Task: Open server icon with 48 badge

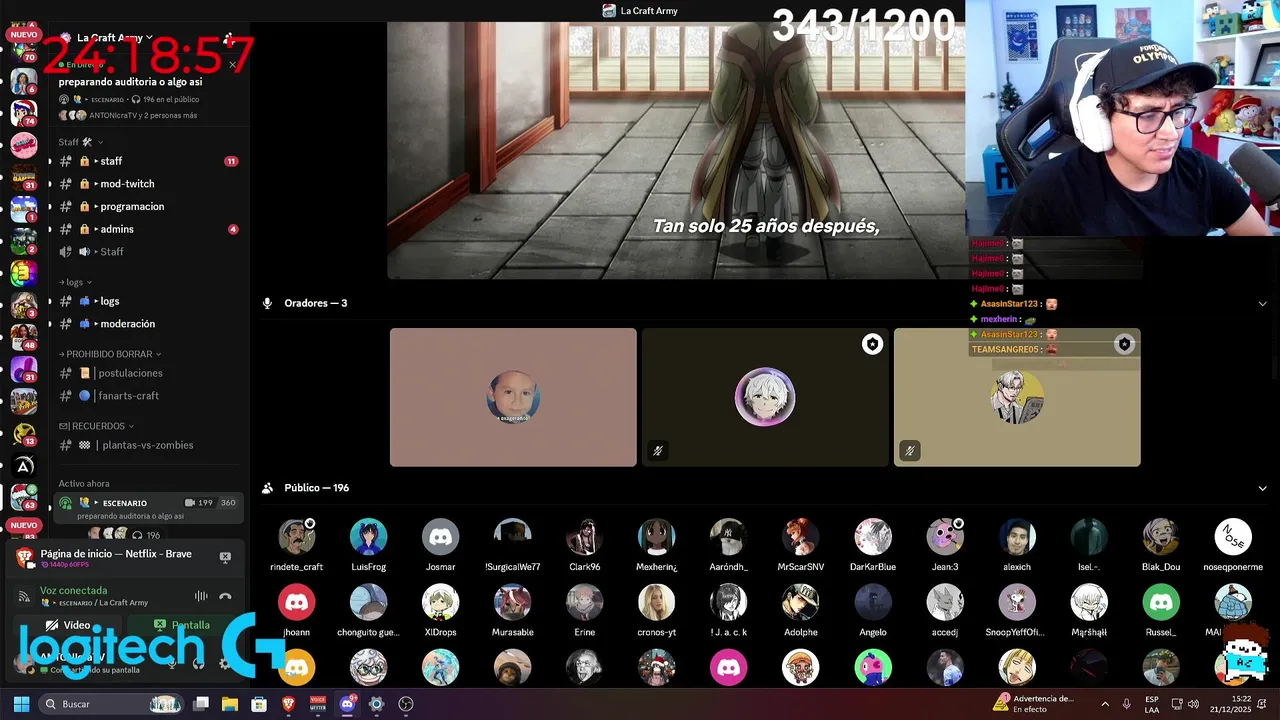Action: pyautogui.click(x=23, y=337)
